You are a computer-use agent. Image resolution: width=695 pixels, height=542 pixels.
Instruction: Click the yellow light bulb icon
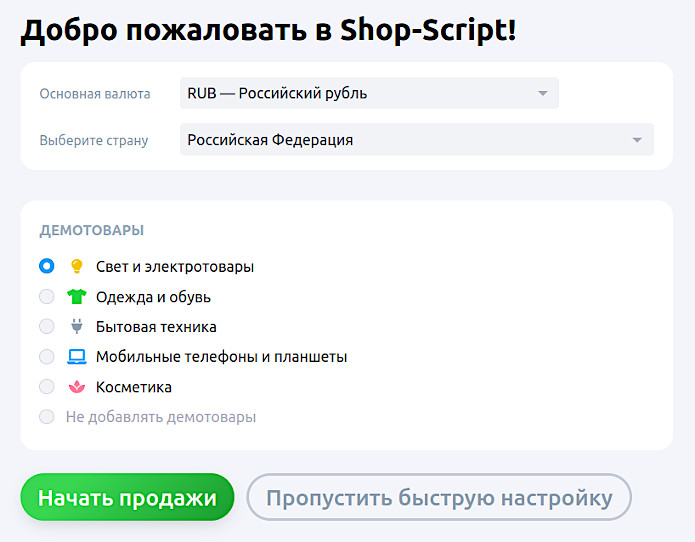click(76, 267)
